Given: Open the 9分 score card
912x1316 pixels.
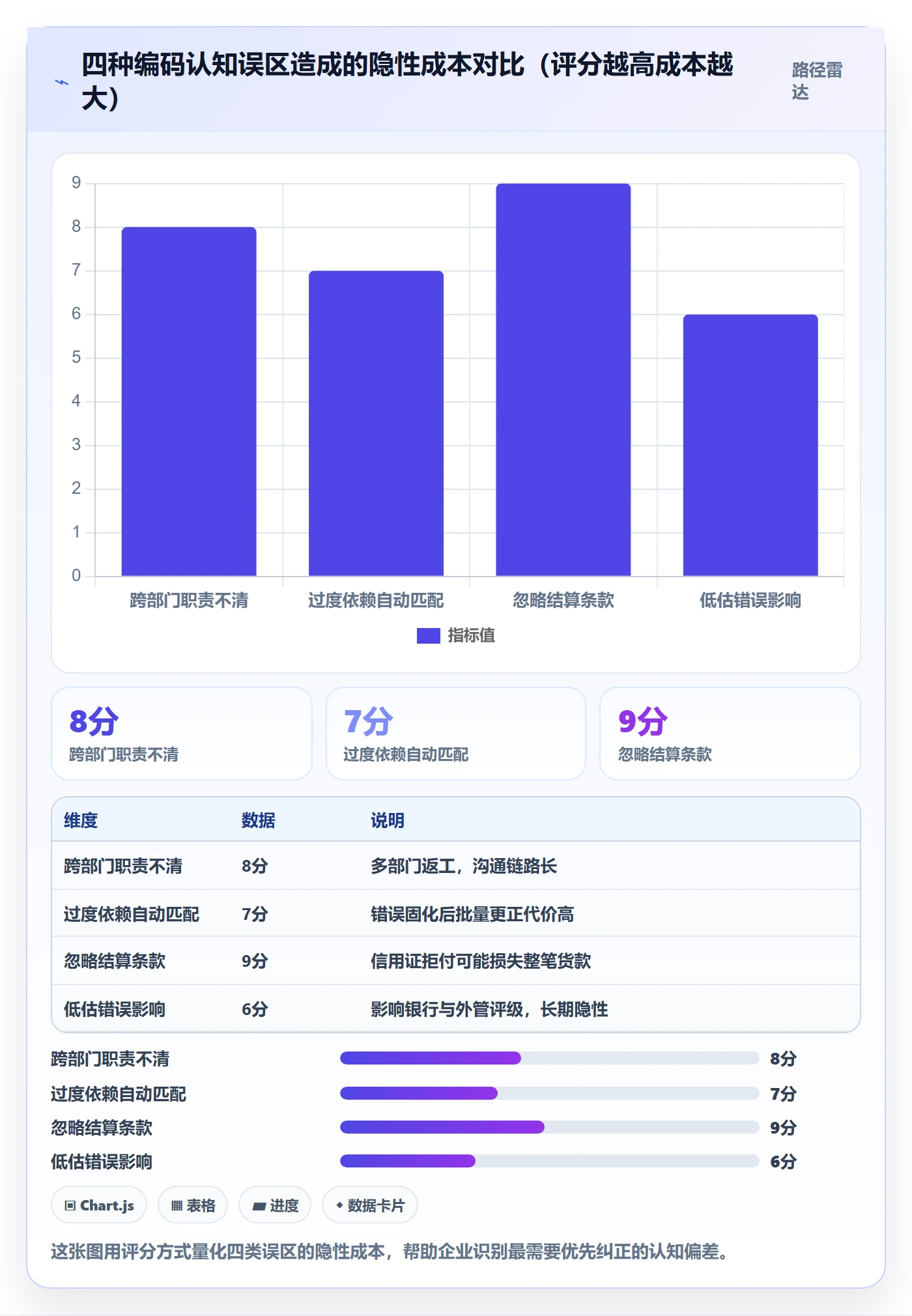Looking at the screenshot, I should tap(730, 734).
